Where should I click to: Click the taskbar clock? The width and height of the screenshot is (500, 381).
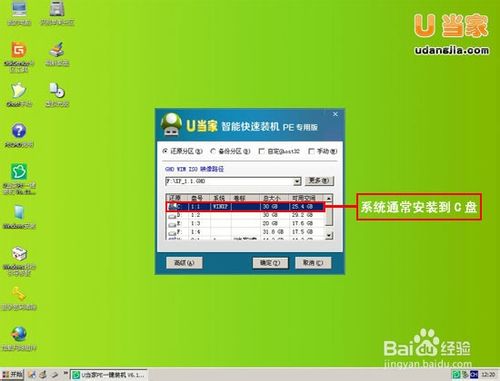[488, 375]
